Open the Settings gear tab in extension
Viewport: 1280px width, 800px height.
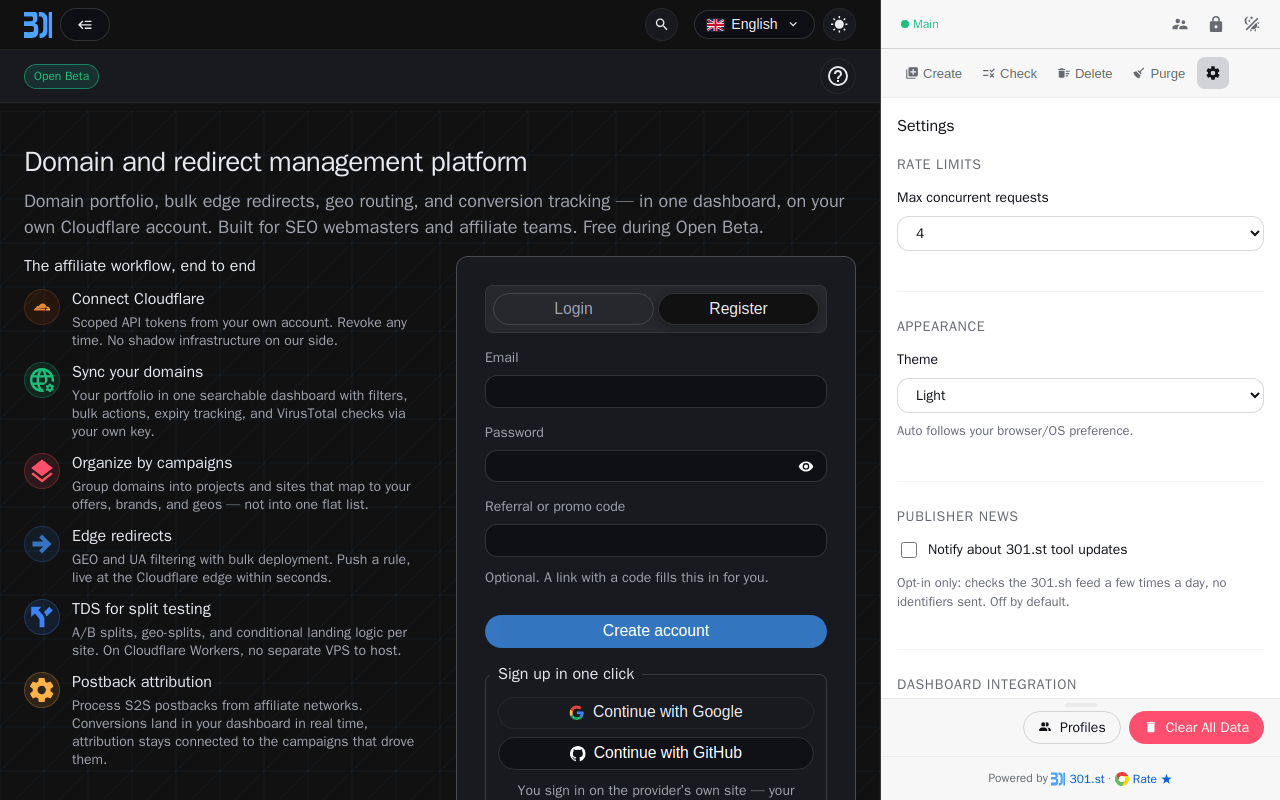1213,73
